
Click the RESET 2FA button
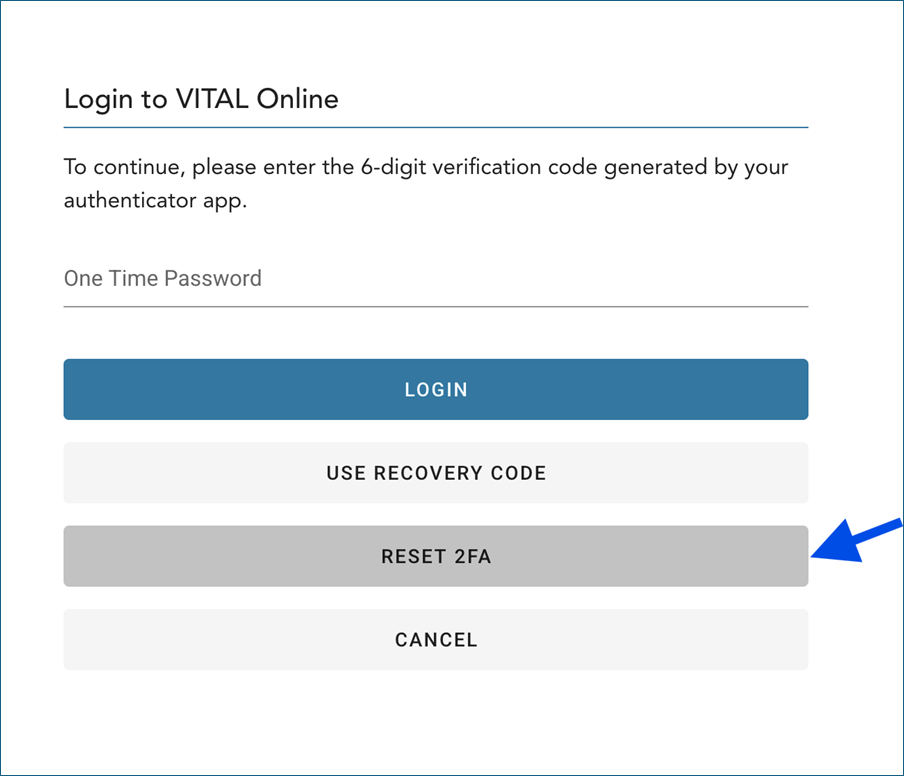tap(435, 556)
